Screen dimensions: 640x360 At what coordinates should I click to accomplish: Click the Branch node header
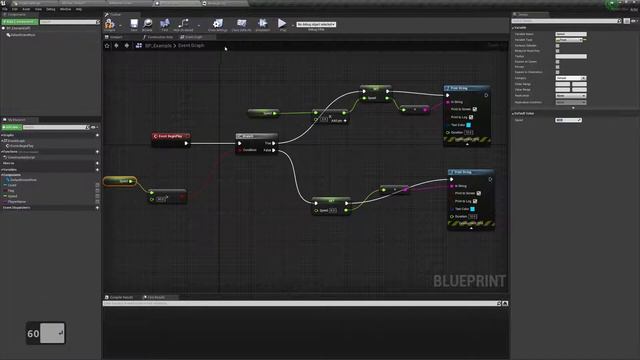(x=256, y=136)
